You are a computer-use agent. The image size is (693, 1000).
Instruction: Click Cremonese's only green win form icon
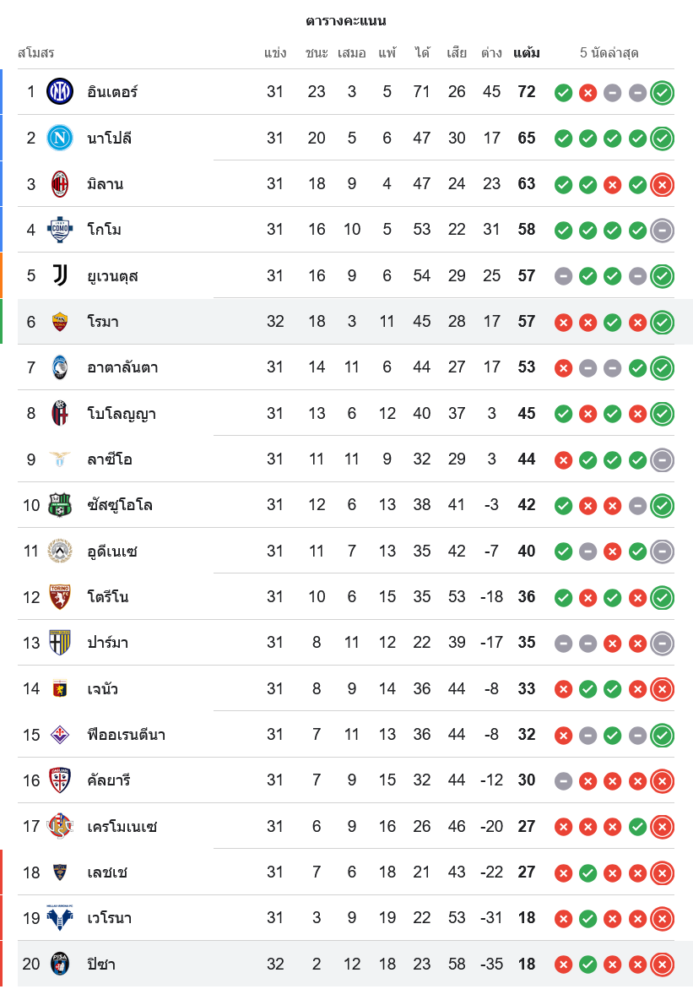pos(637,827)
